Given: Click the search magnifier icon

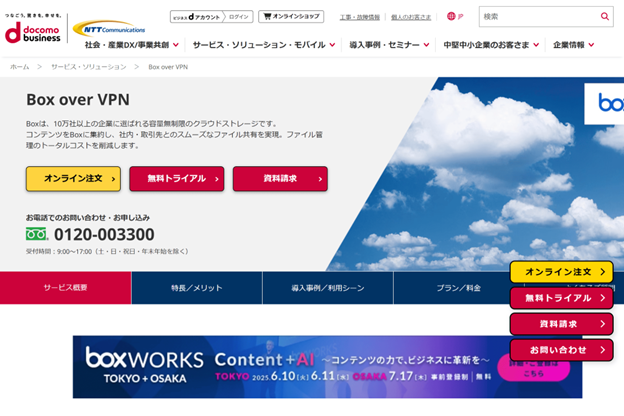Looking at the screenshot, I should pyautogui.click(x=604, y=16).
